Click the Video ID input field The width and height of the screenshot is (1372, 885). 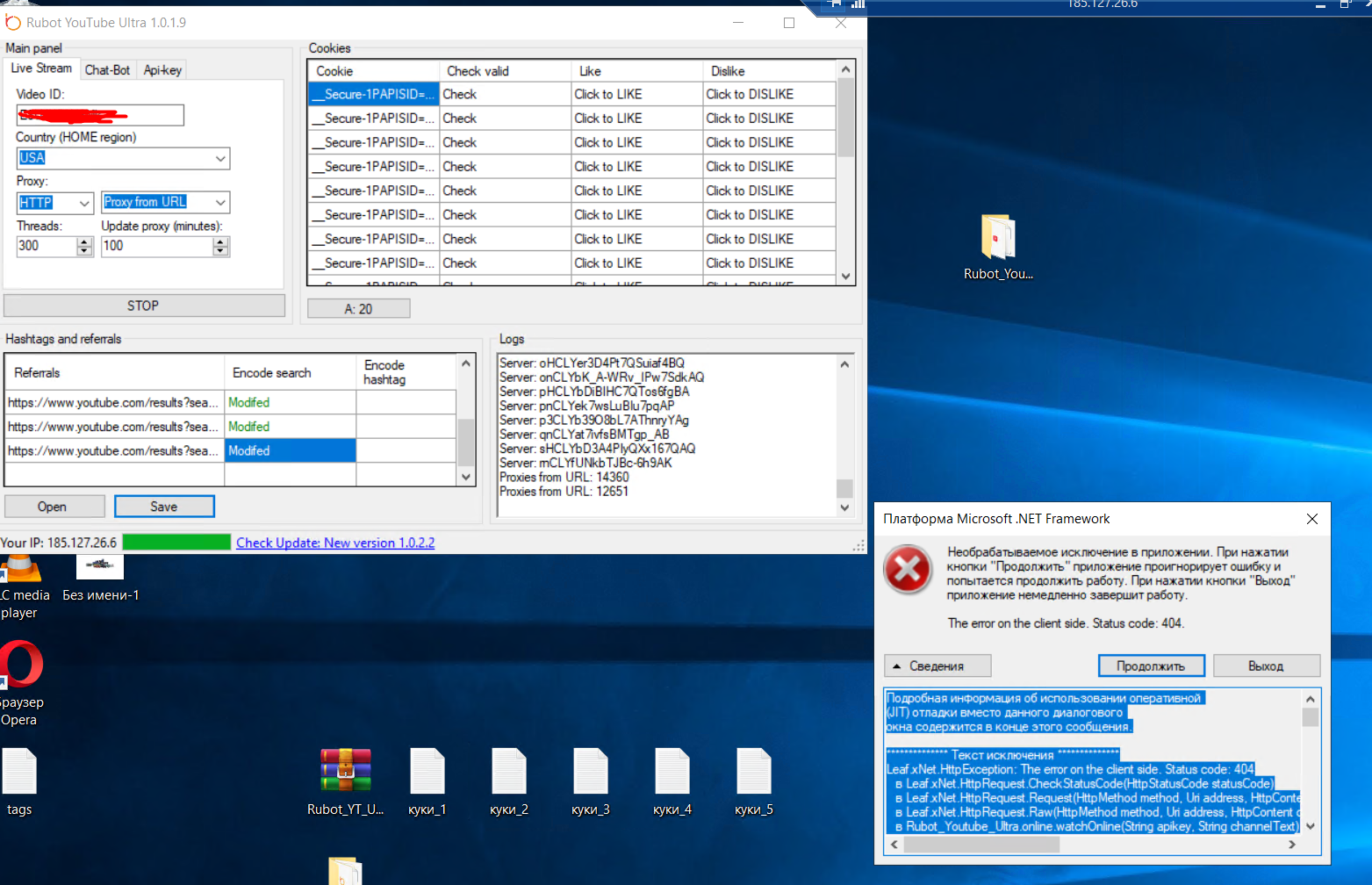point(100,115)
